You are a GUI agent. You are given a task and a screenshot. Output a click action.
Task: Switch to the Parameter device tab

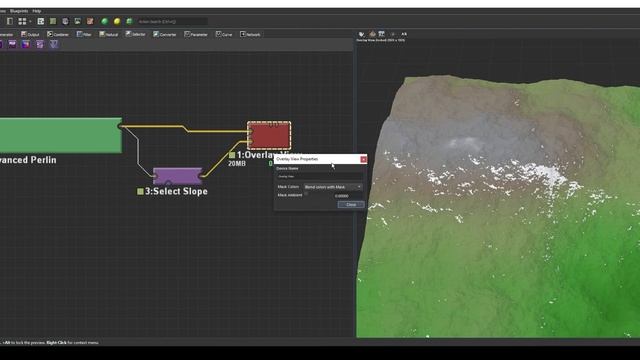tap(196, 34)
